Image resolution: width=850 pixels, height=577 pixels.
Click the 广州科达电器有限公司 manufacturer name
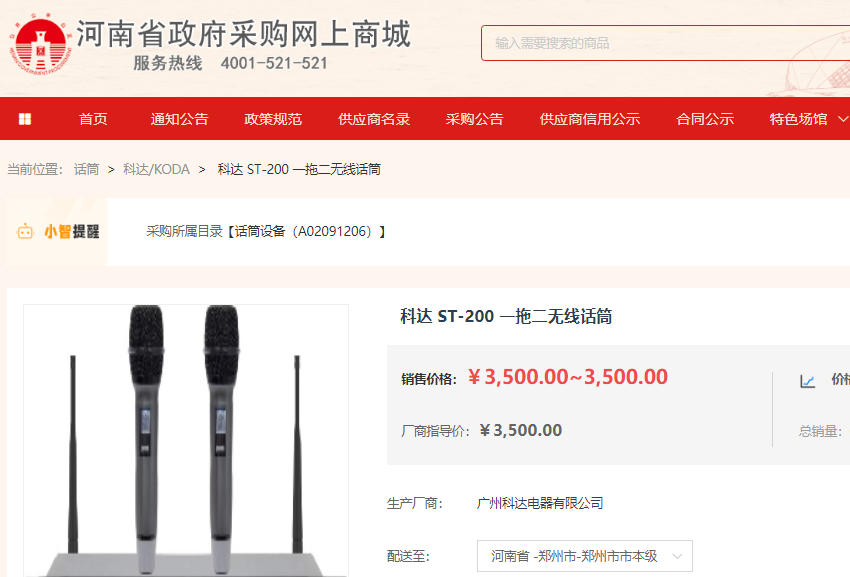[540, 503]
